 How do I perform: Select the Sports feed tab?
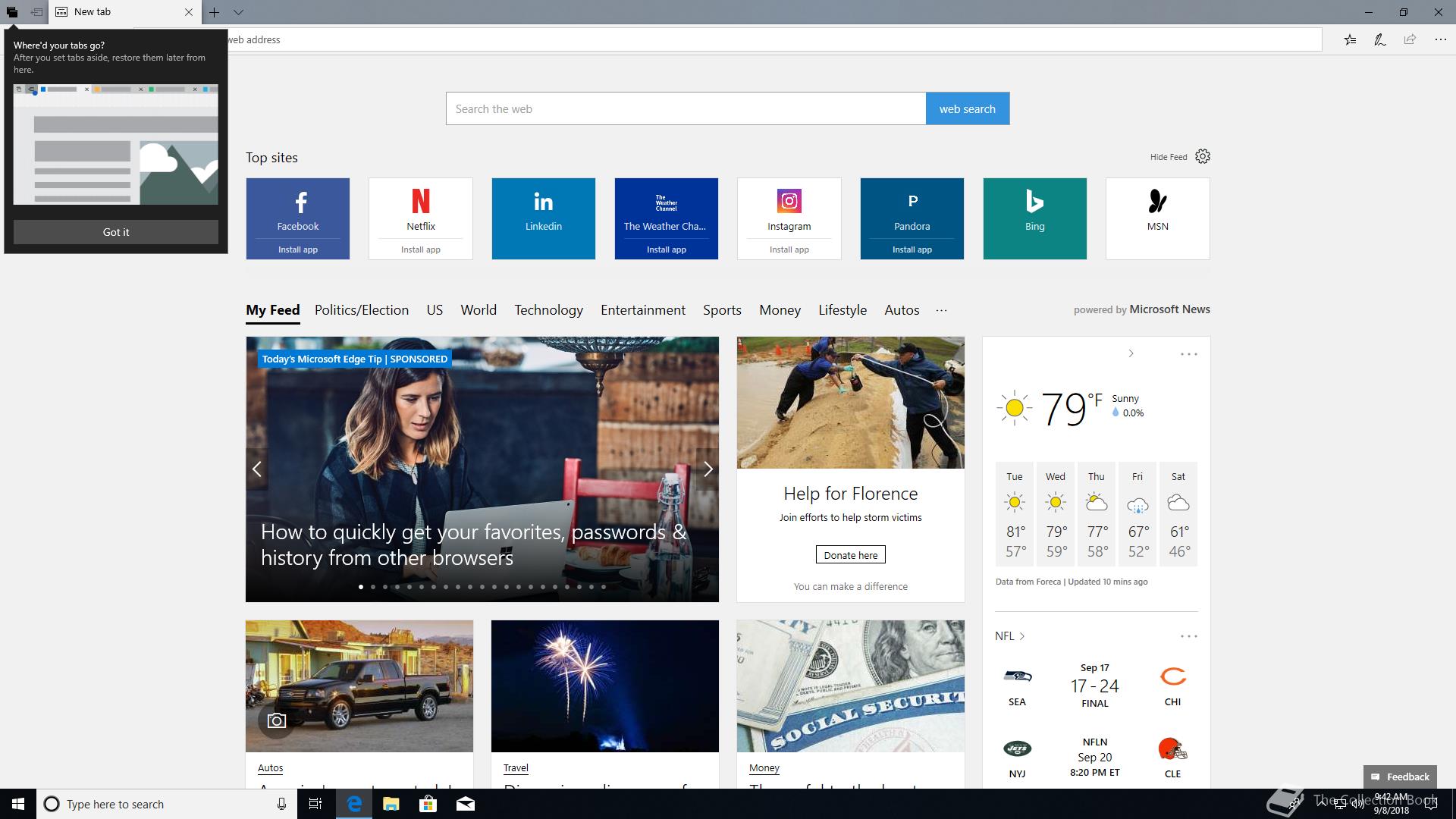click(721, 310)
